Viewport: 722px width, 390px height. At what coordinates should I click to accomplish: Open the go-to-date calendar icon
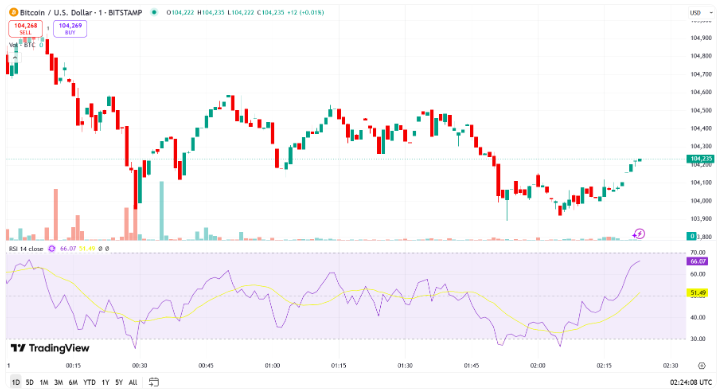154,382
